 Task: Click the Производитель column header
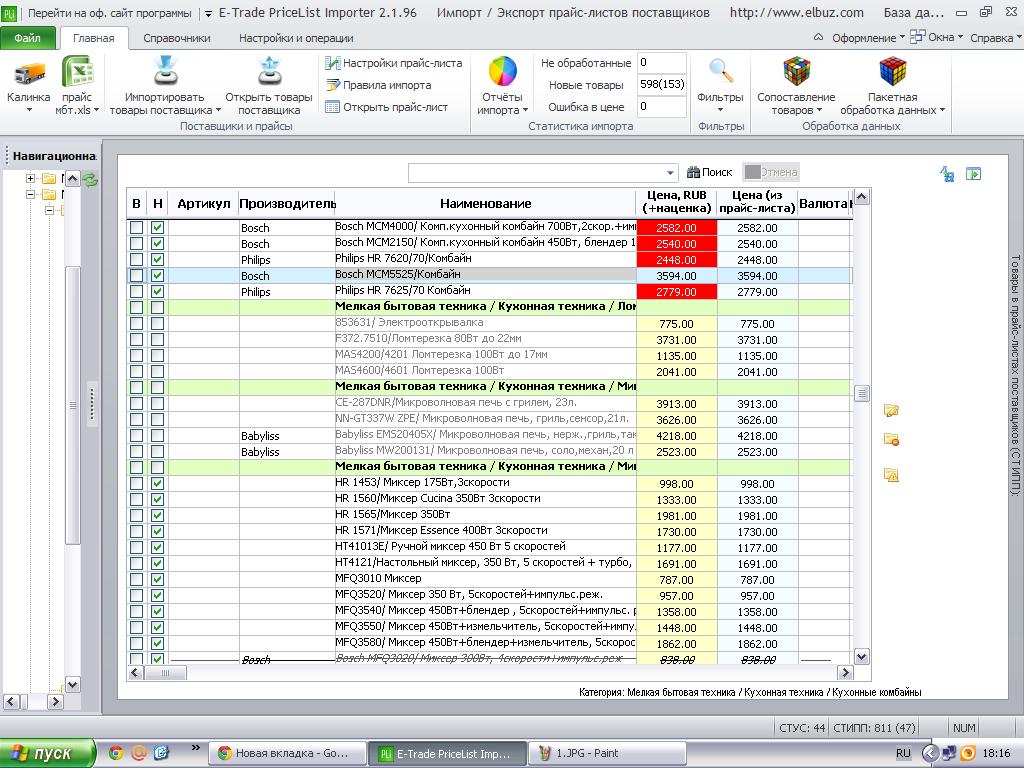click(287, 204)
